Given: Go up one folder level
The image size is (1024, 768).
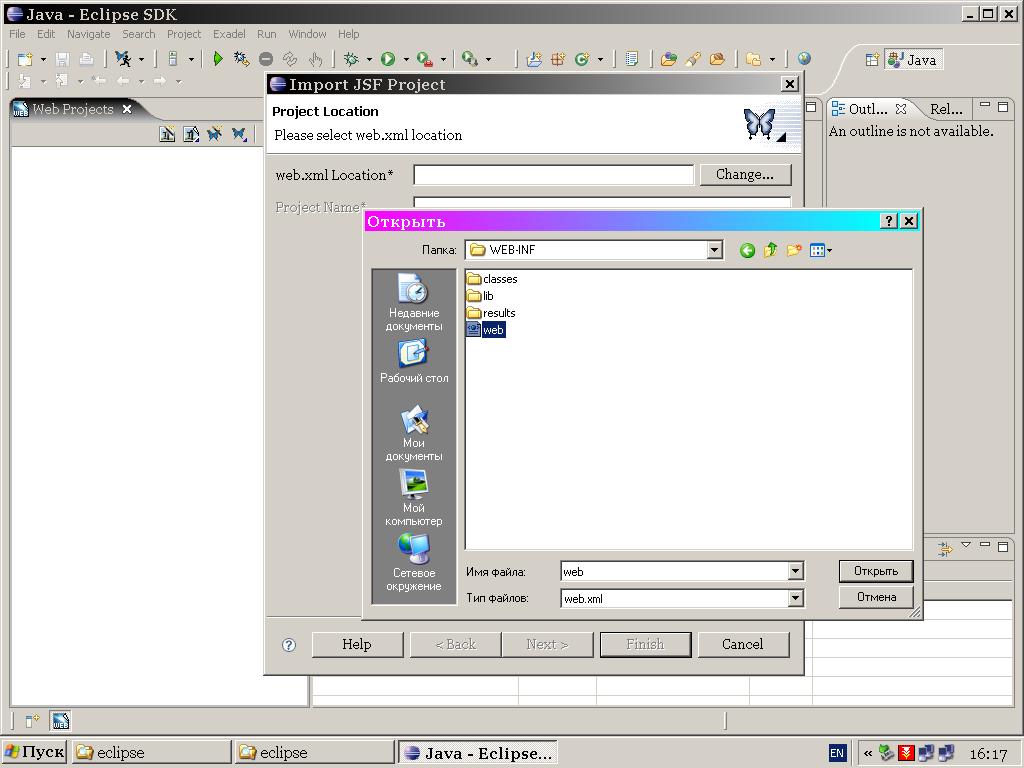Looking at the screenshot, I should click(x=771, y=250).
